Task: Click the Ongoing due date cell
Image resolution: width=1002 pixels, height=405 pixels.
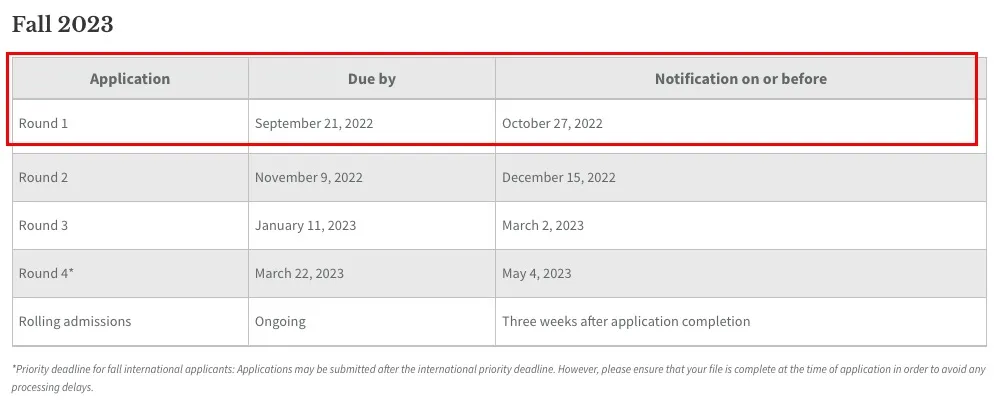Action: tap(280, 321)
